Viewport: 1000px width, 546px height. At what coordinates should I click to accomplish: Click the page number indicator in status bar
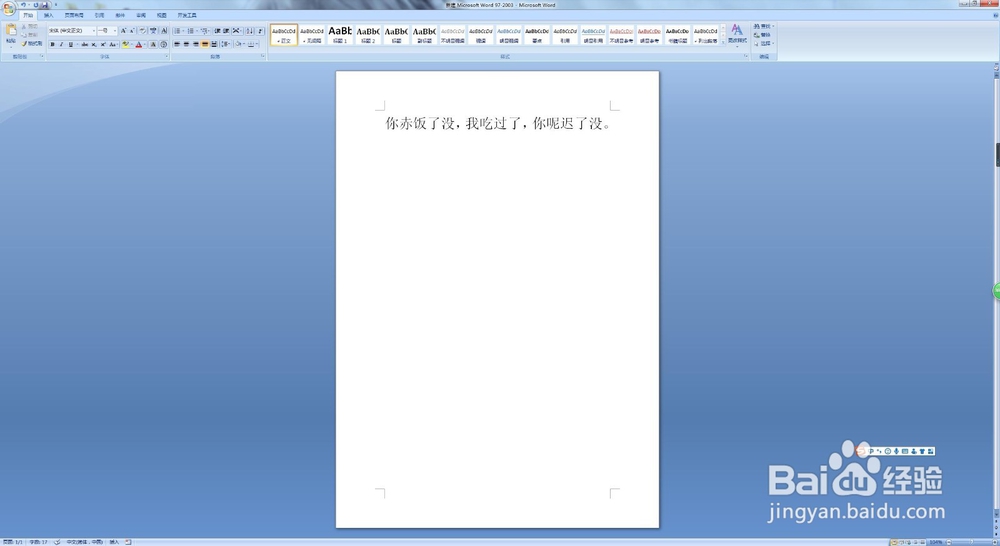13,542
